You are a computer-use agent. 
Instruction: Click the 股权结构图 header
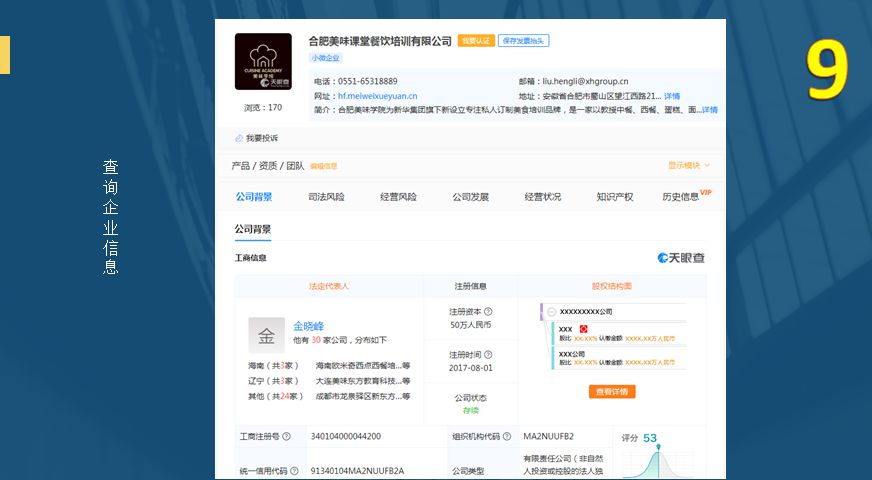[612, 286]
